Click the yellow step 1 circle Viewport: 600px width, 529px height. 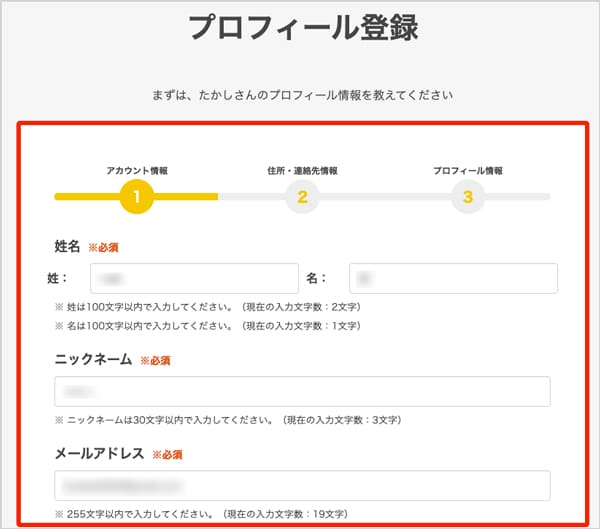[x=136, y=197]
